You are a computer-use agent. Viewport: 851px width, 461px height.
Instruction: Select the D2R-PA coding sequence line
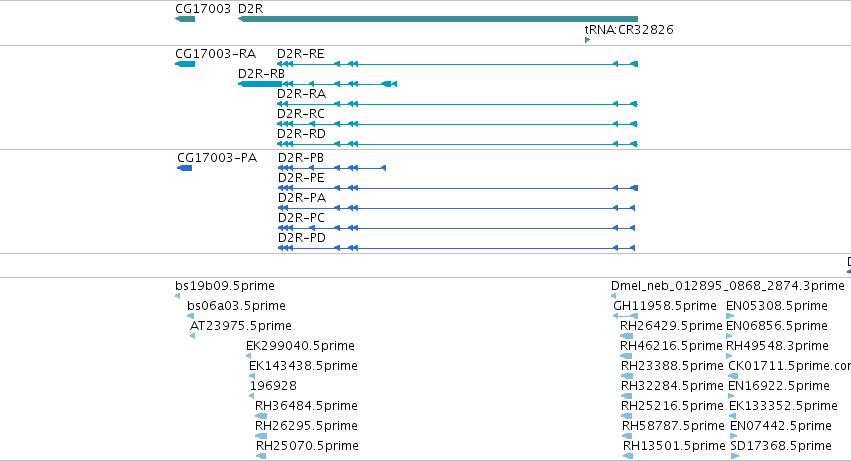456,208
